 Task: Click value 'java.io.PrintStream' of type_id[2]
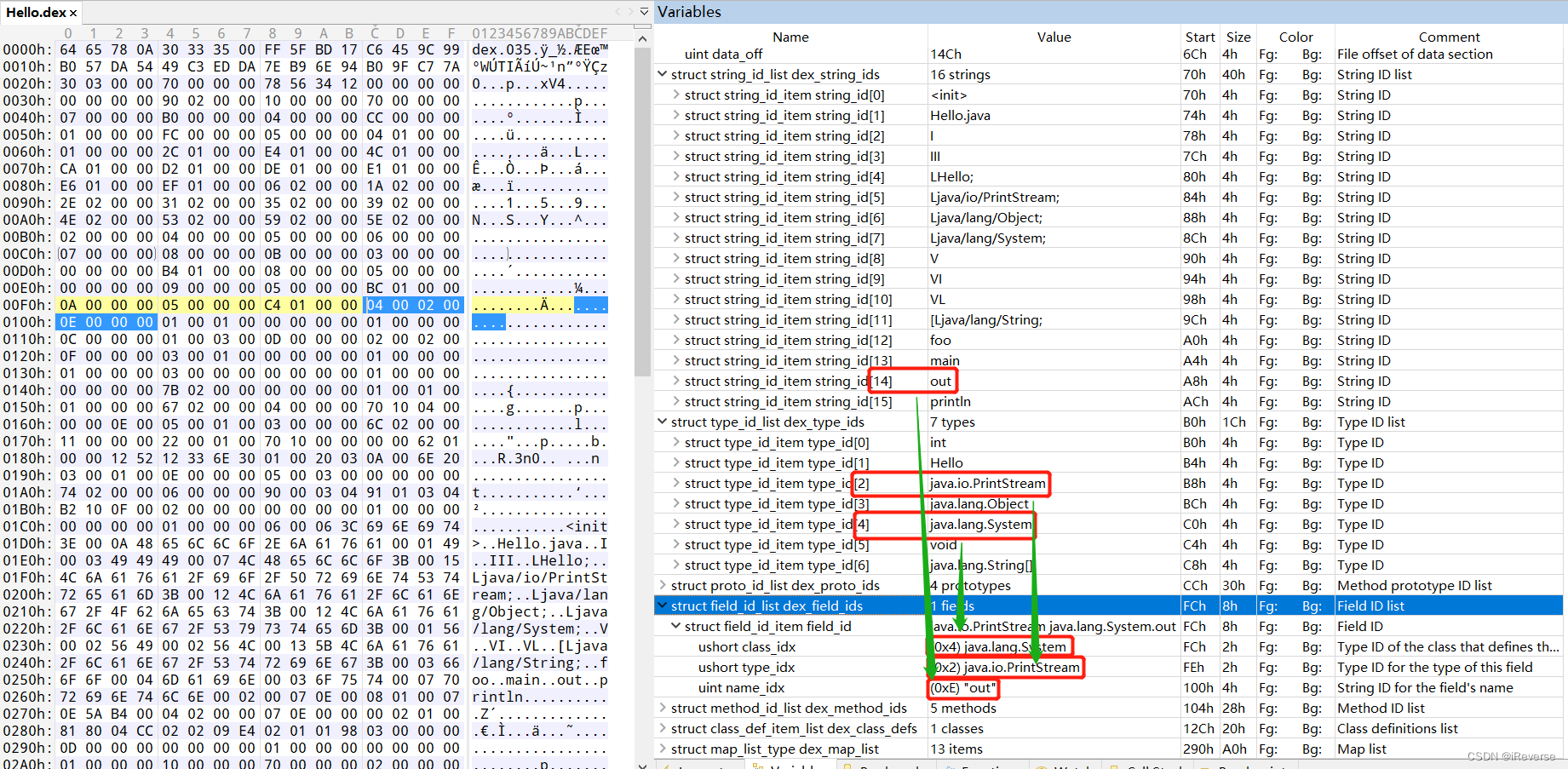pyautogui.click(x=987, y=483)
